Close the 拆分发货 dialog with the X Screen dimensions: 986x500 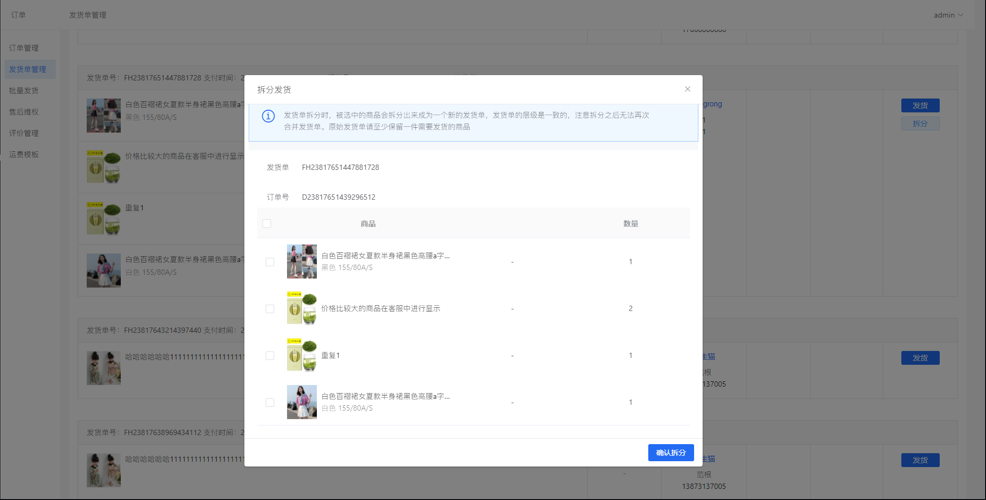[x=687, y=89]
